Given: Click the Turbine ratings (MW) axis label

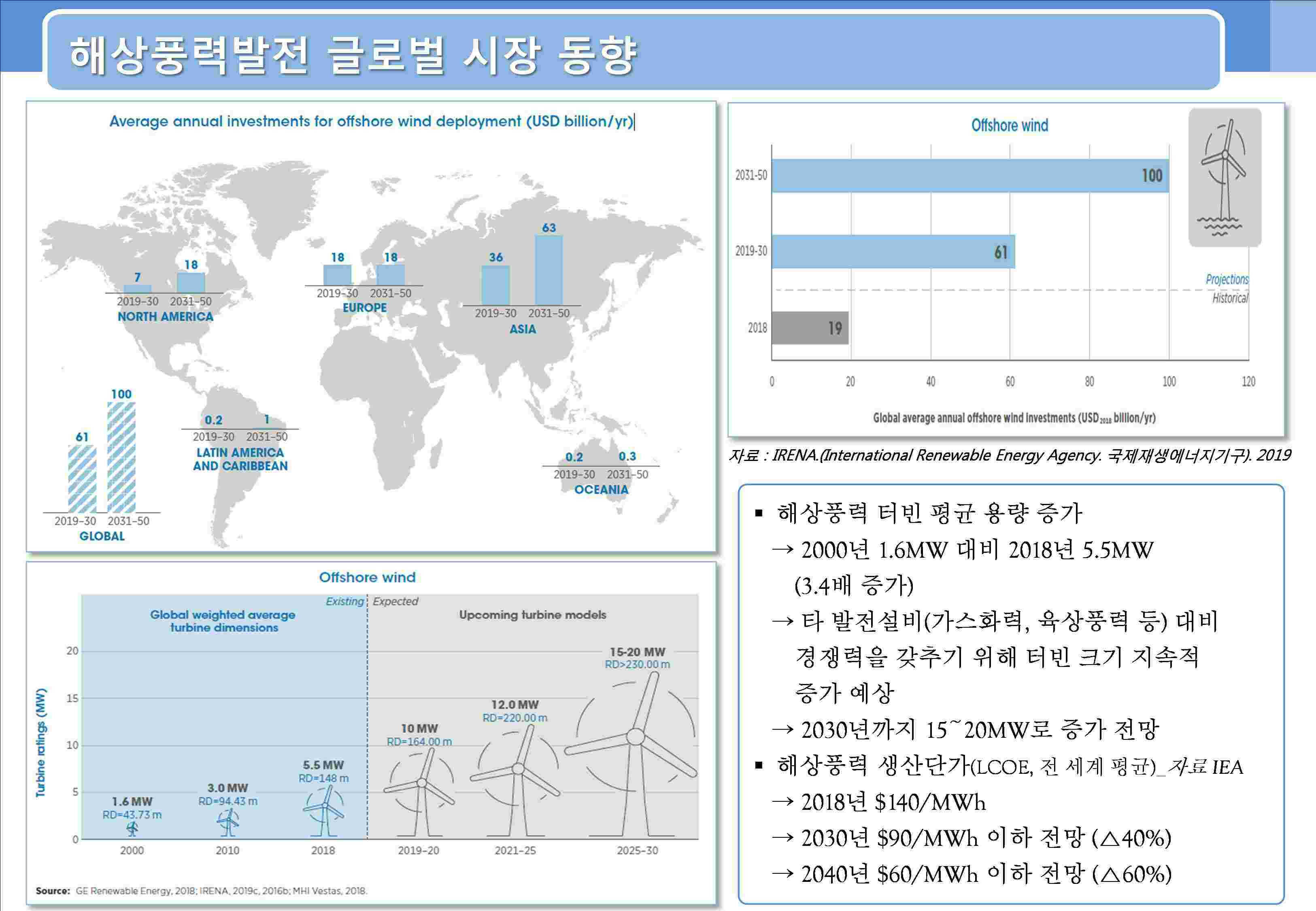Looking at the screenshot, I should (x=40, y=743).
